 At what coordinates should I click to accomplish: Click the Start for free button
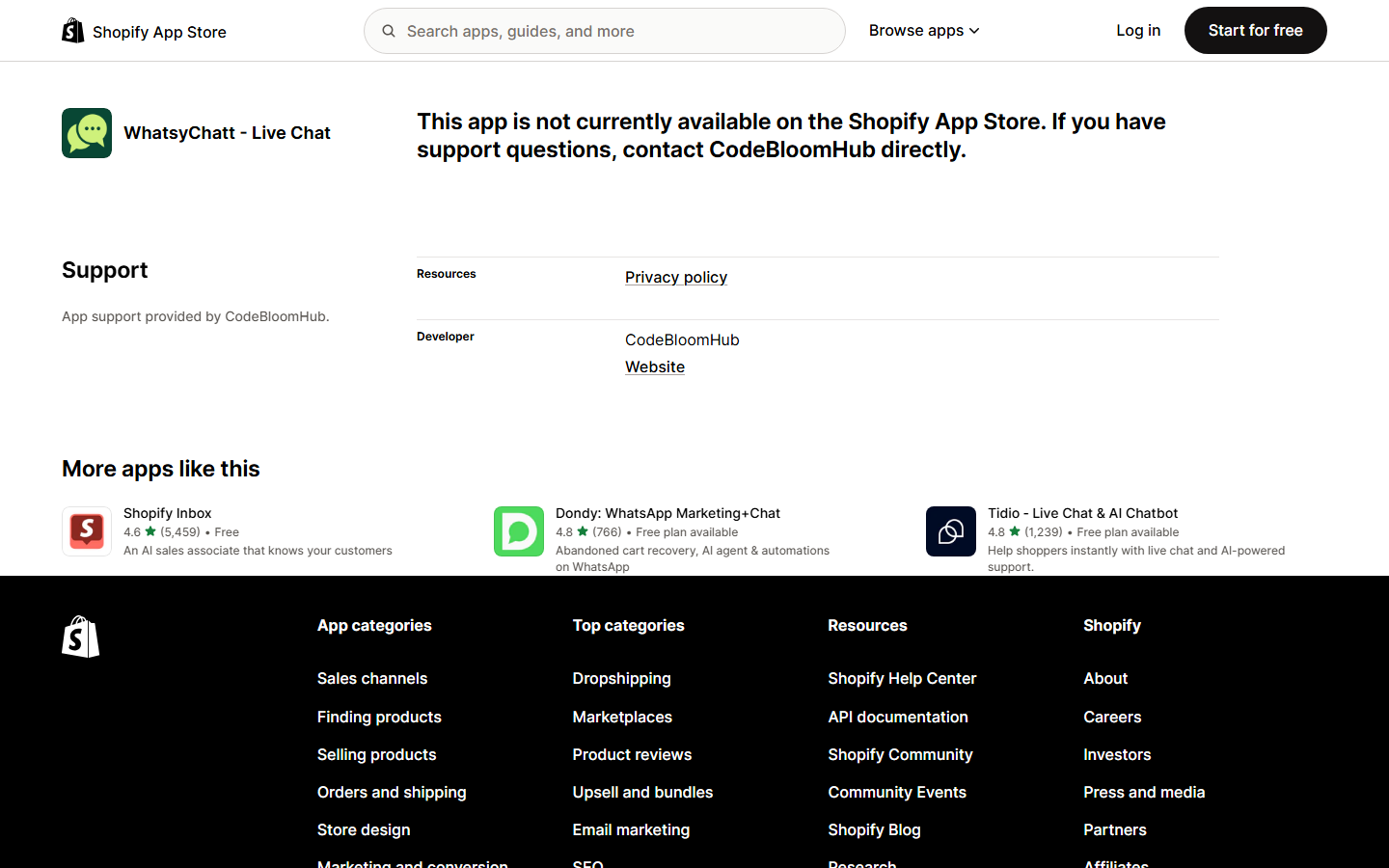point(1255,31)
